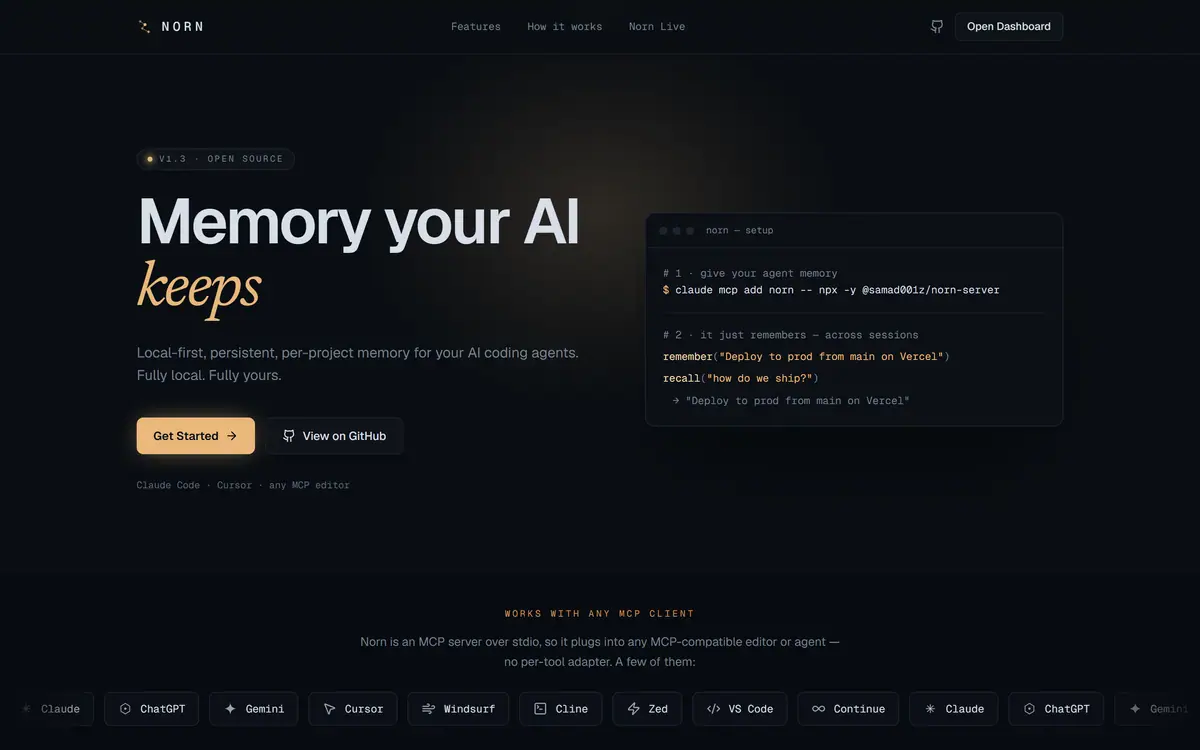Screen dimensions: 1200x750
Task: Click the Open Dashboard button
Action: coord(1009,27)
